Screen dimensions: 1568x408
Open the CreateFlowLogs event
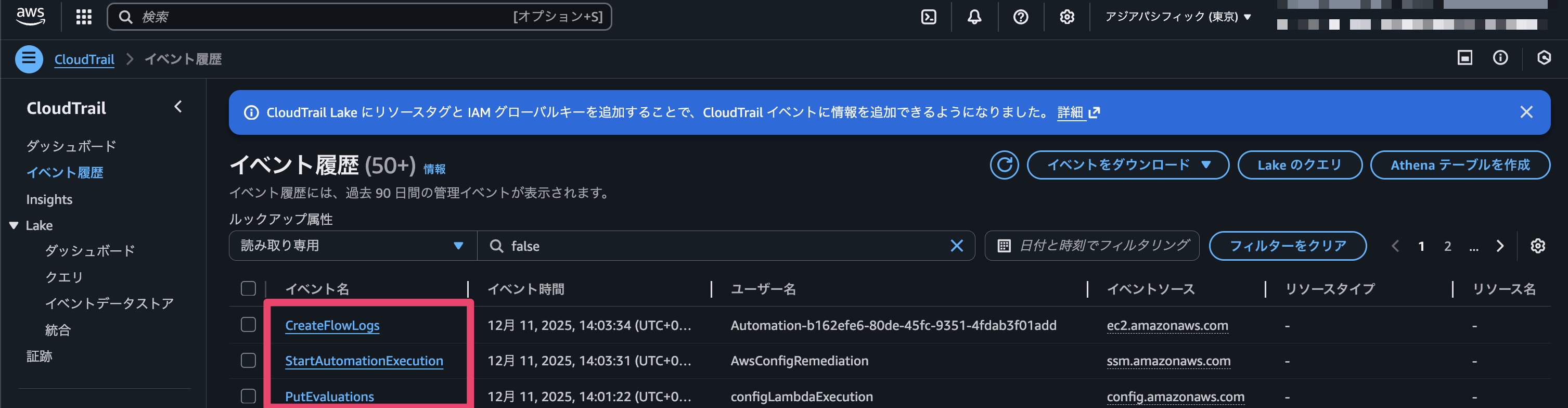(332, 325)
